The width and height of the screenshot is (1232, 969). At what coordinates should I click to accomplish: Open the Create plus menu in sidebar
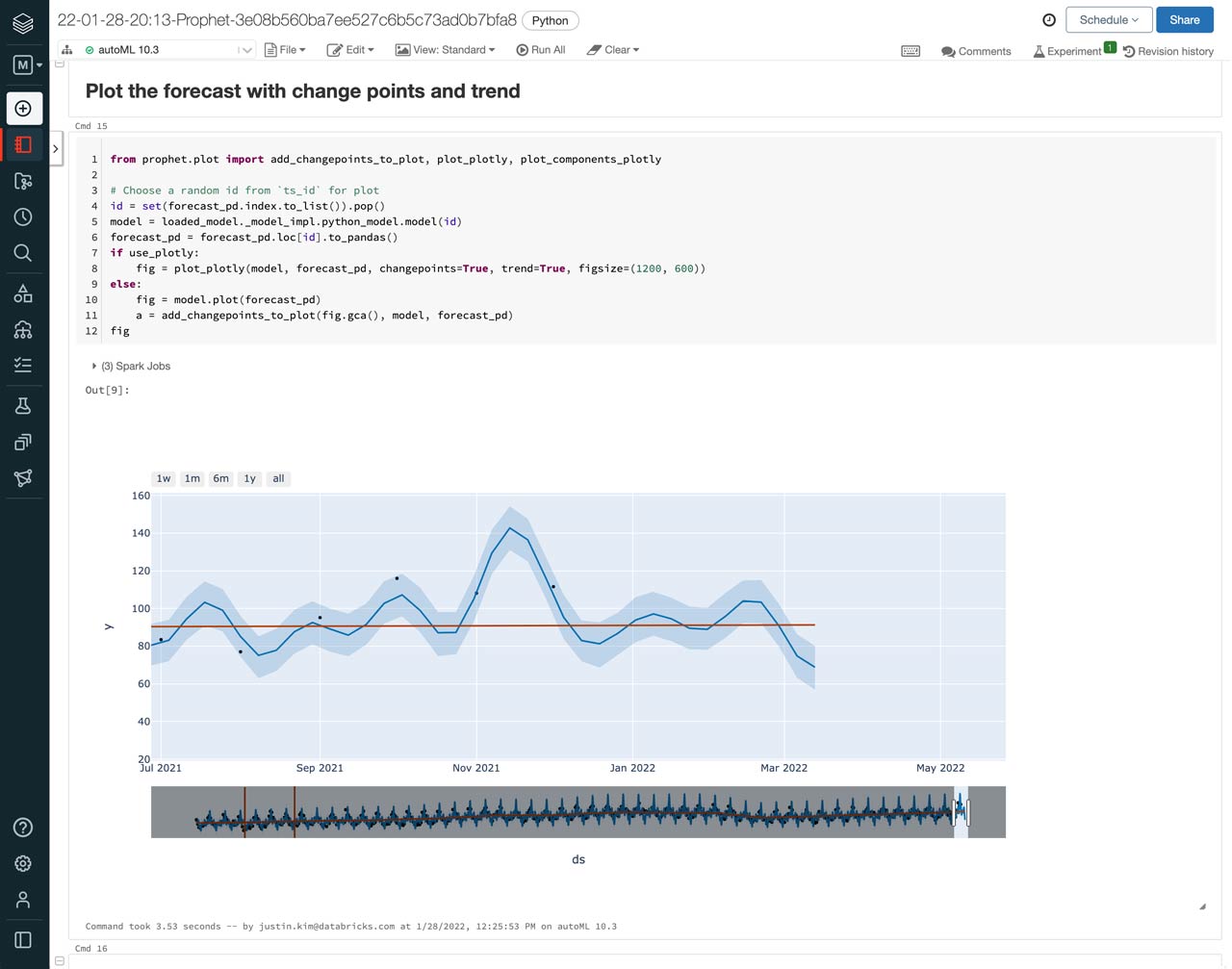[x=23, y=109]
